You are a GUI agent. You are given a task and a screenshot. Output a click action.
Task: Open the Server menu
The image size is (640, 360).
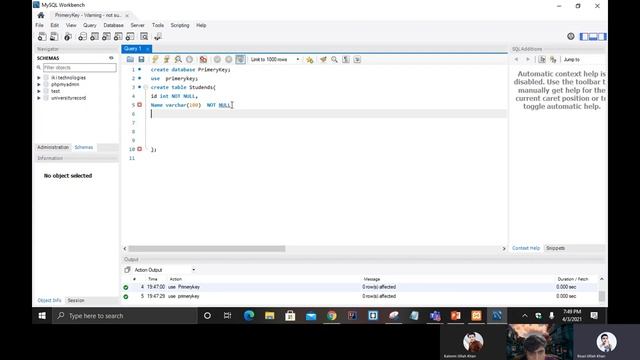[138, 25]
